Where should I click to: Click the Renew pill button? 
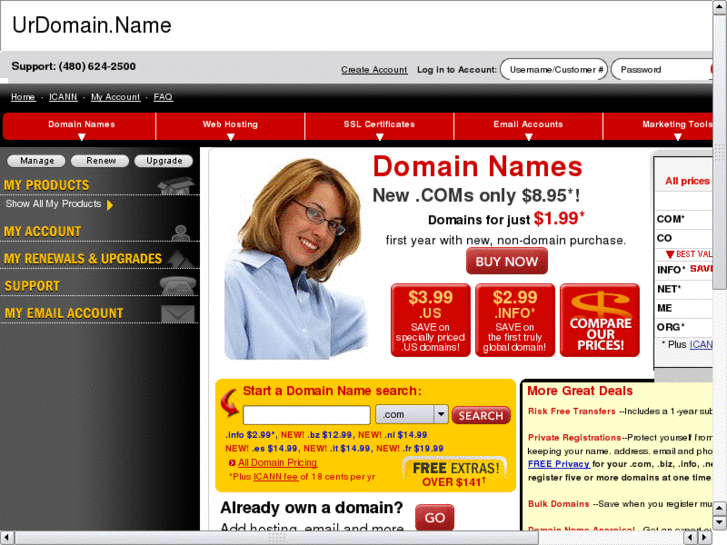pos(101,160)
